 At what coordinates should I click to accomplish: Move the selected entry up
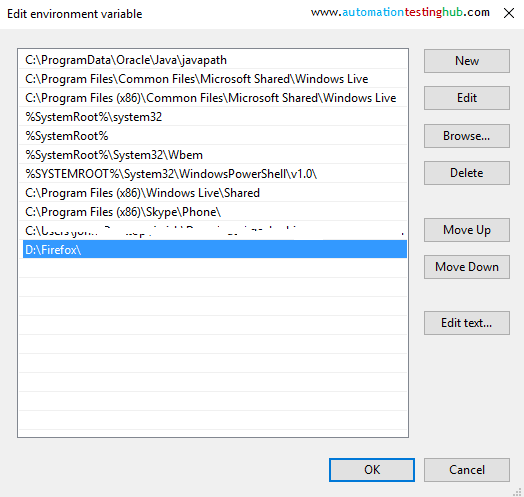[467, 230]
